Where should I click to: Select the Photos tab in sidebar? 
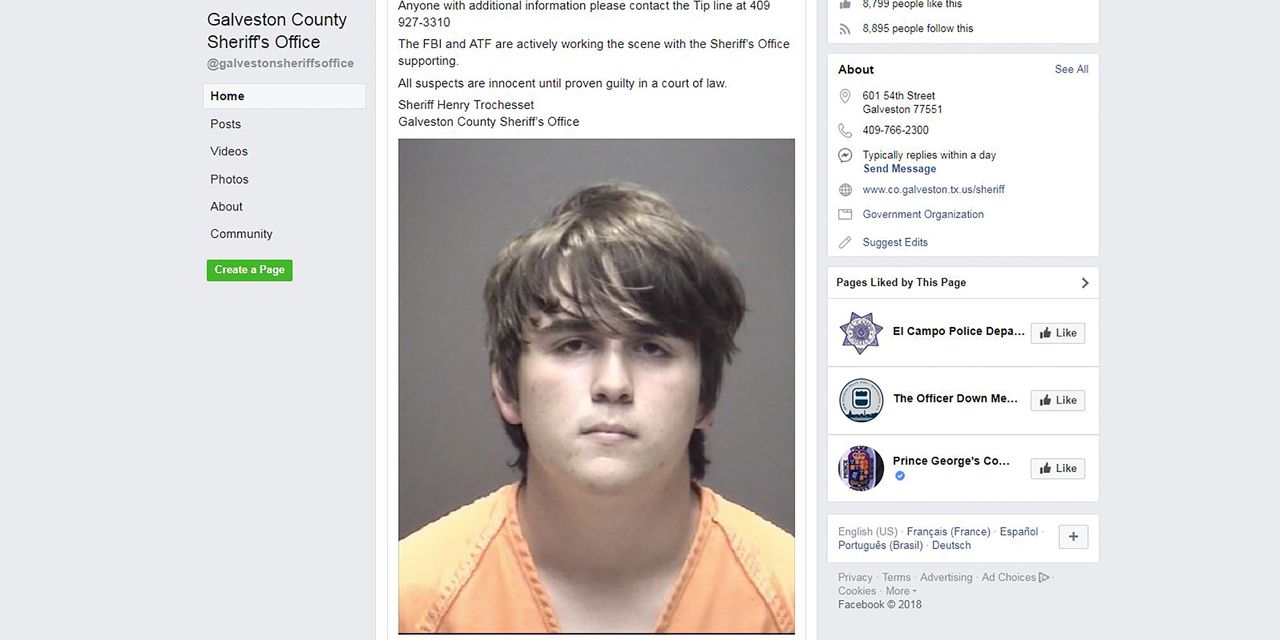pyautogui.click(x=229, y=179)
